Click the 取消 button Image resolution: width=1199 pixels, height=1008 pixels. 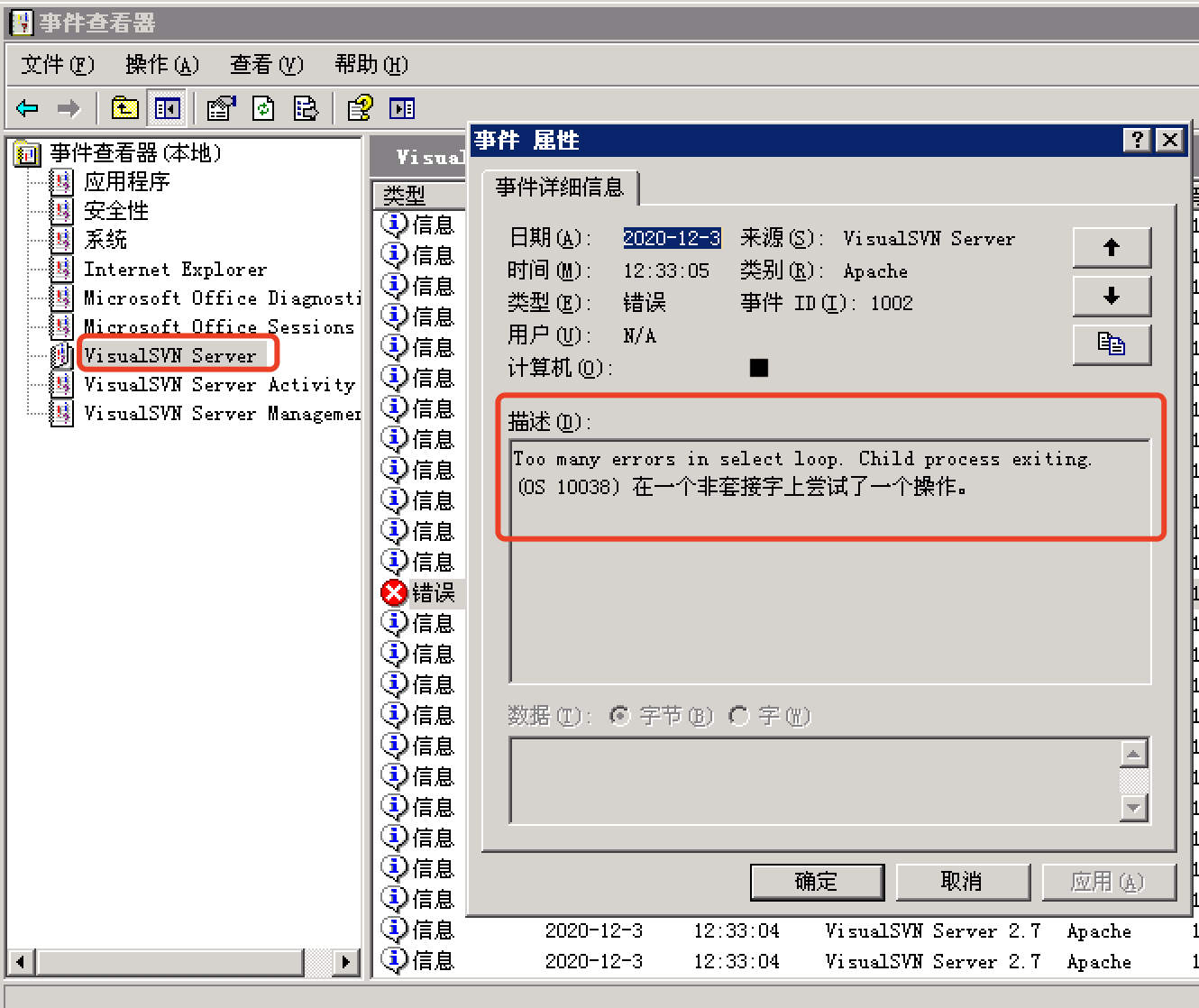click(x=962, y=882)
